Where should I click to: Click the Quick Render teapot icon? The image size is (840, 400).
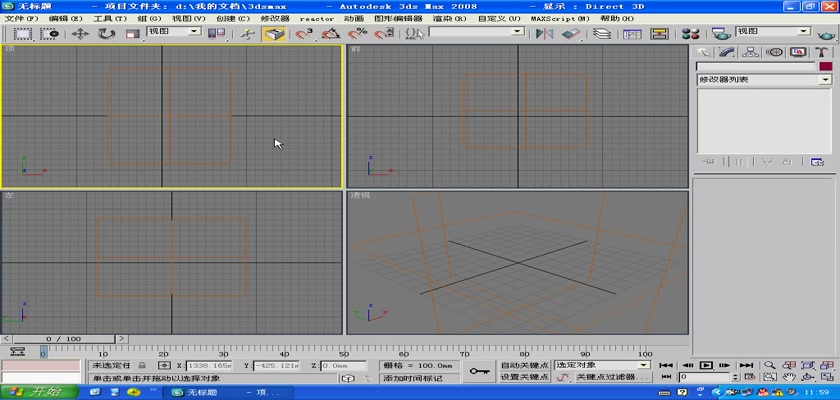pos(826,35)
